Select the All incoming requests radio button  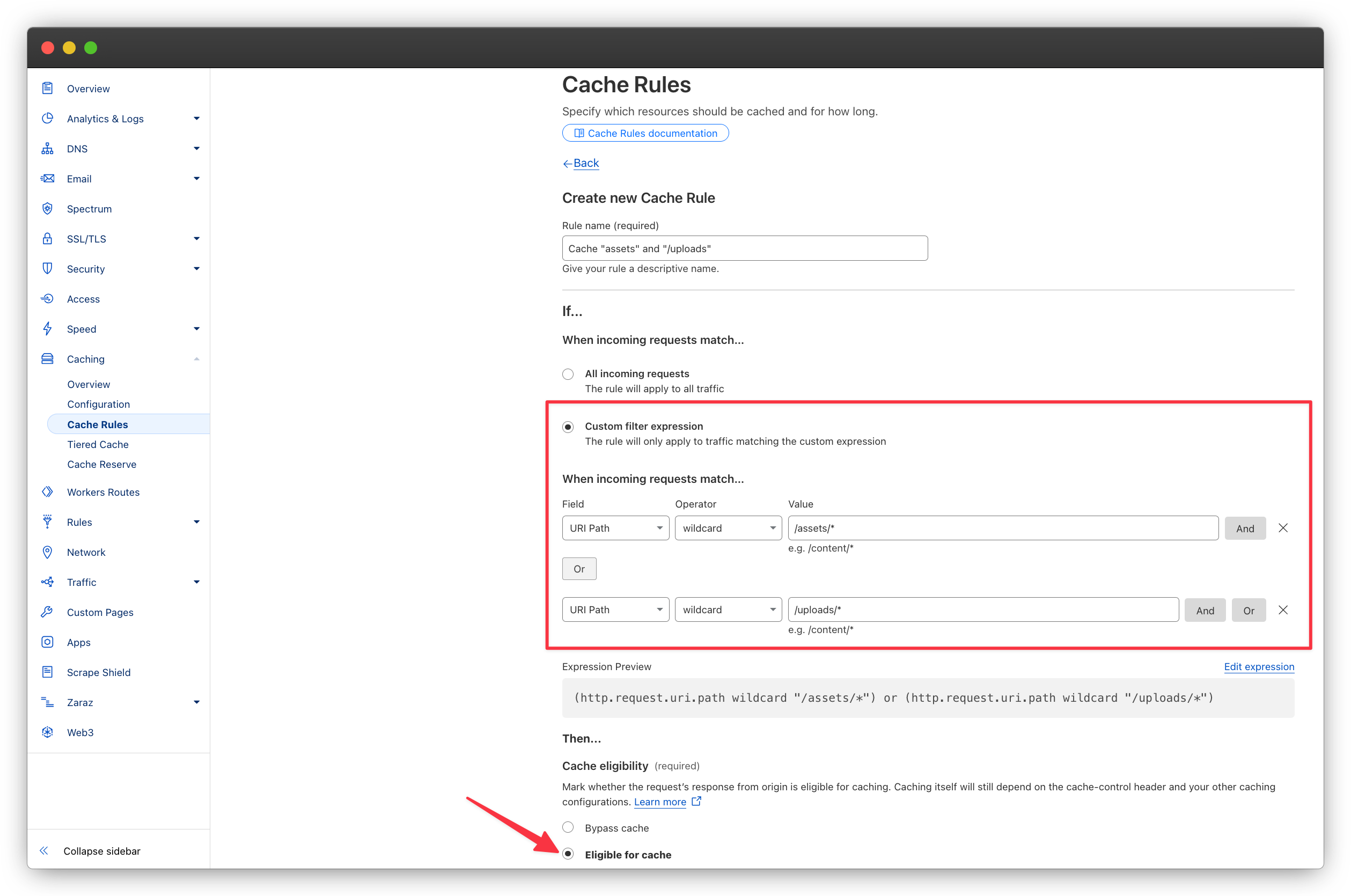click(568, 374)
